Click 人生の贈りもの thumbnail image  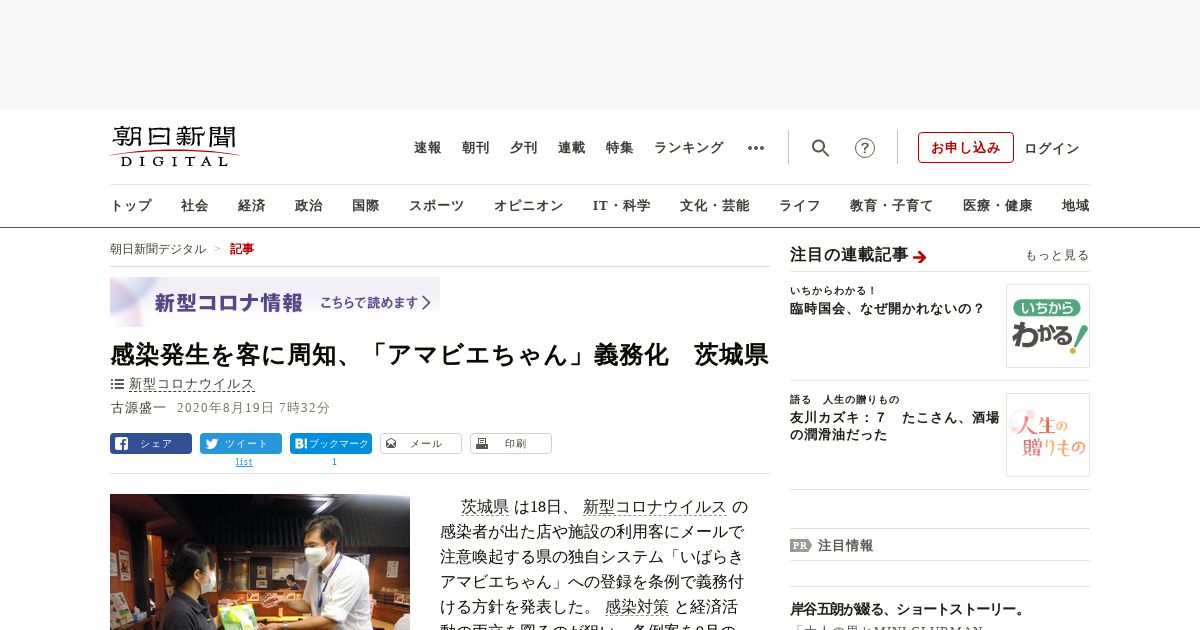1048,435
